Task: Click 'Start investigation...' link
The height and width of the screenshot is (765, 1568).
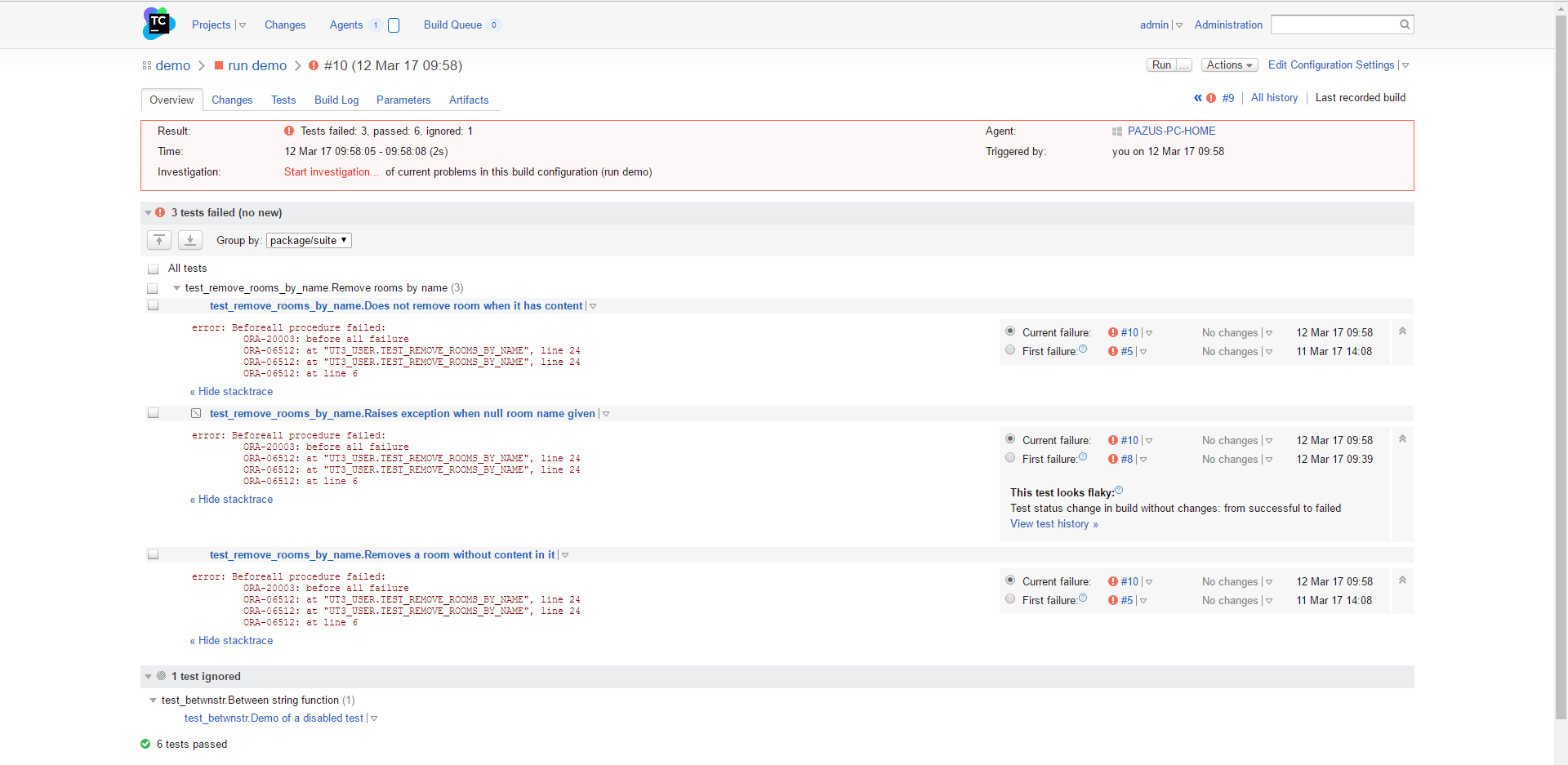Action: coord(330,172)
